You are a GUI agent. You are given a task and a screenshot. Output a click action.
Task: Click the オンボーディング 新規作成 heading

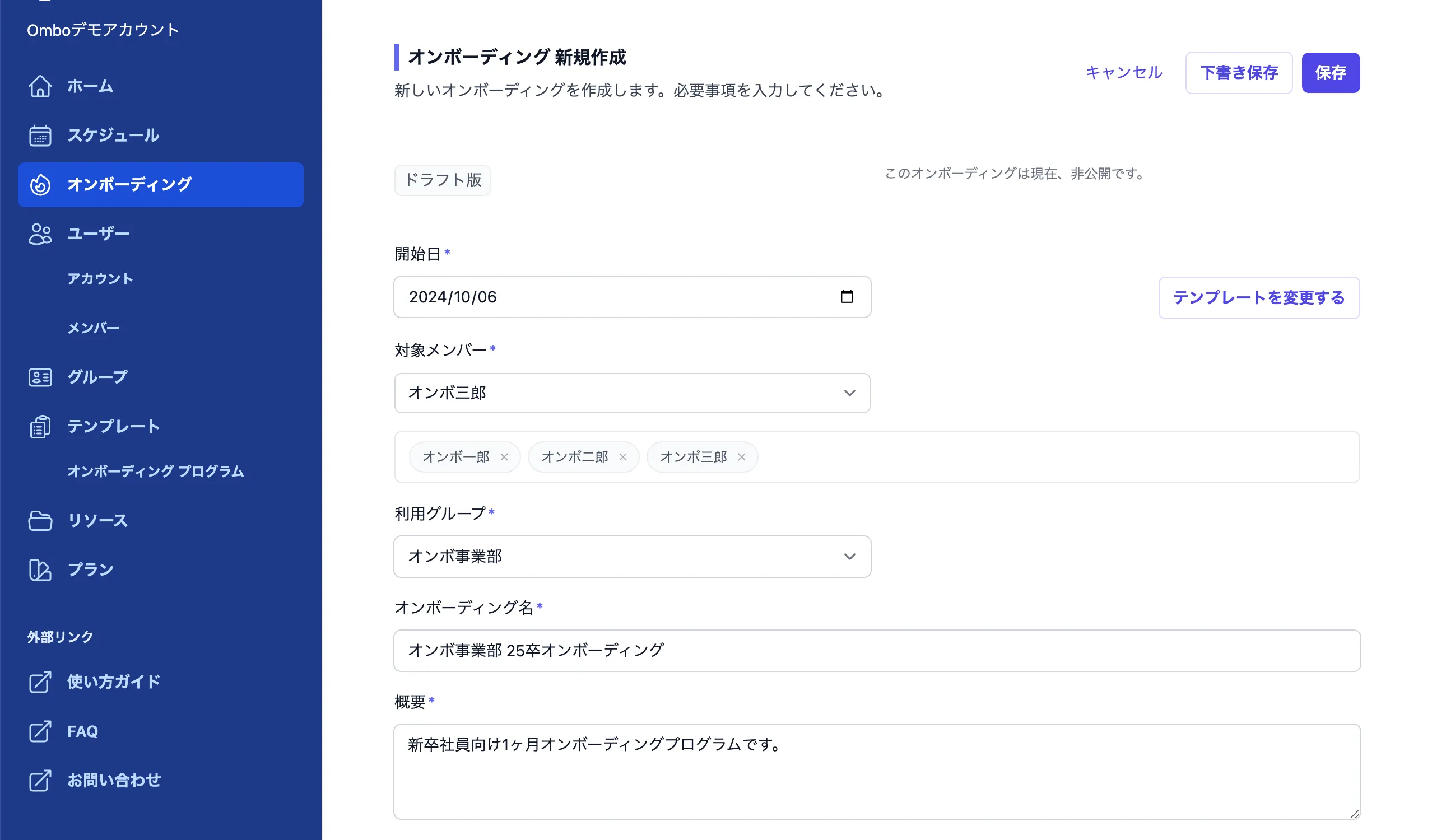click(x=517, y=57)
